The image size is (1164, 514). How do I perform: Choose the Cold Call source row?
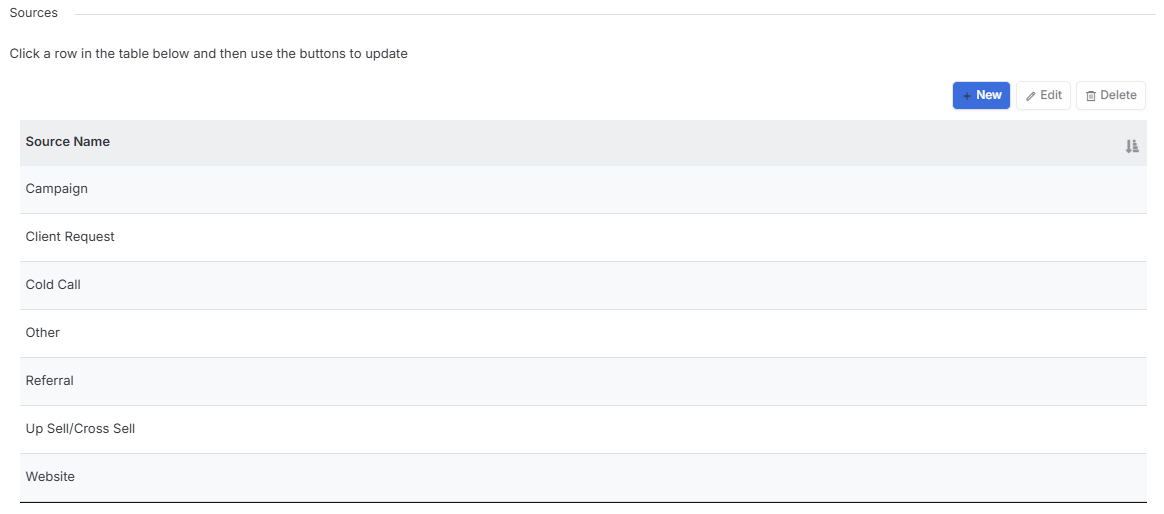(583, 285)
